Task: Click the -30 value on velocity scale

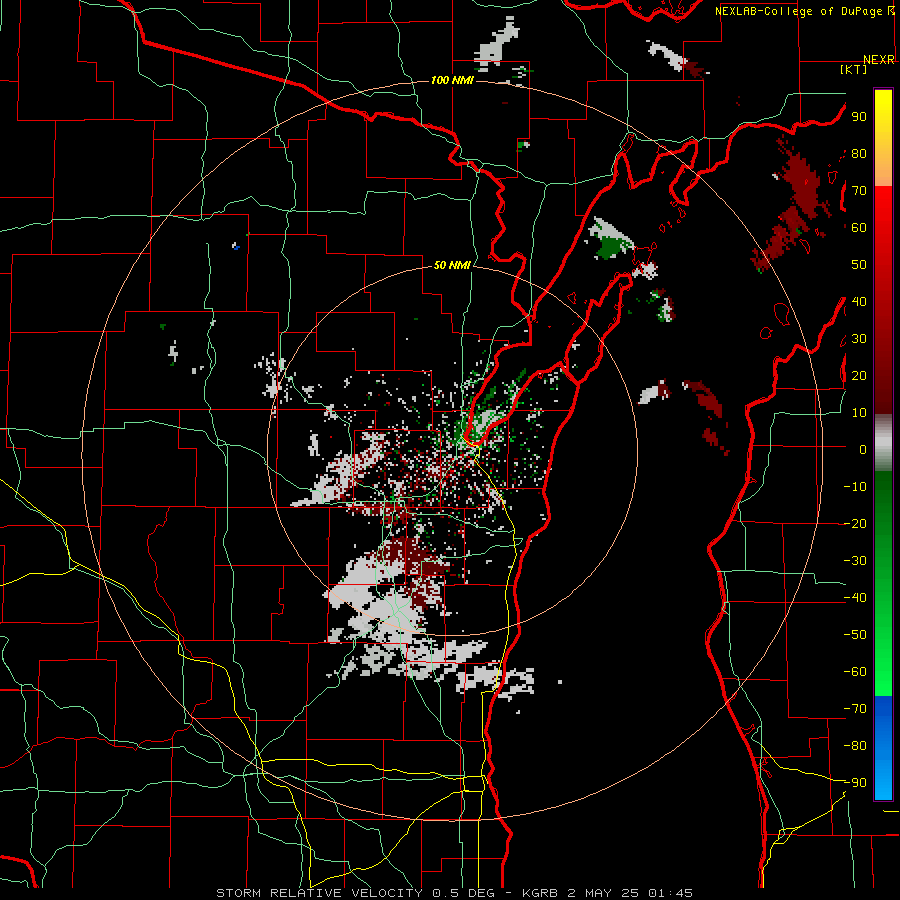Action: [x=855, y=561]
